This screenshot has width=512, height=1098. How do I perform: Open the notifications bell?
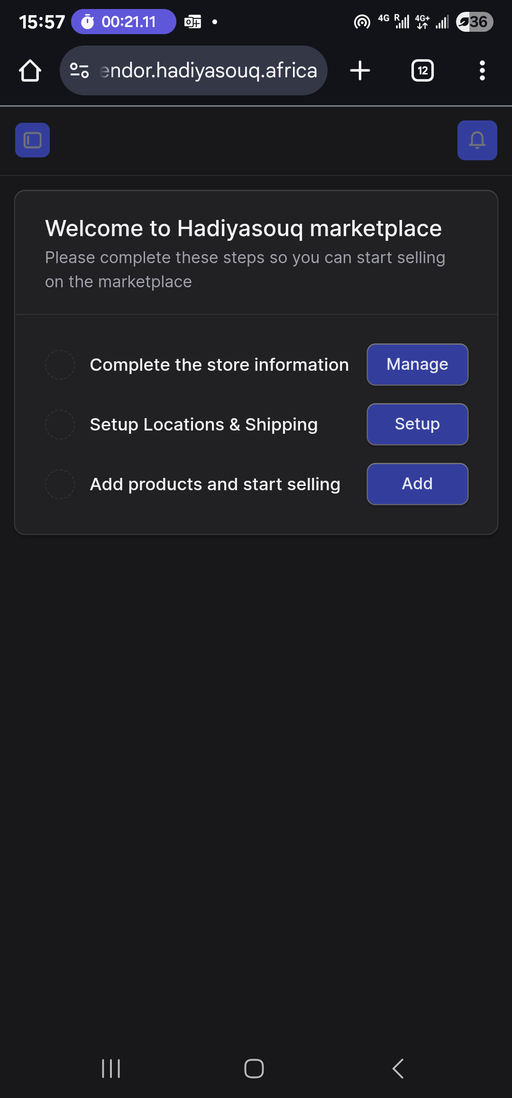(x=477, y=140)
